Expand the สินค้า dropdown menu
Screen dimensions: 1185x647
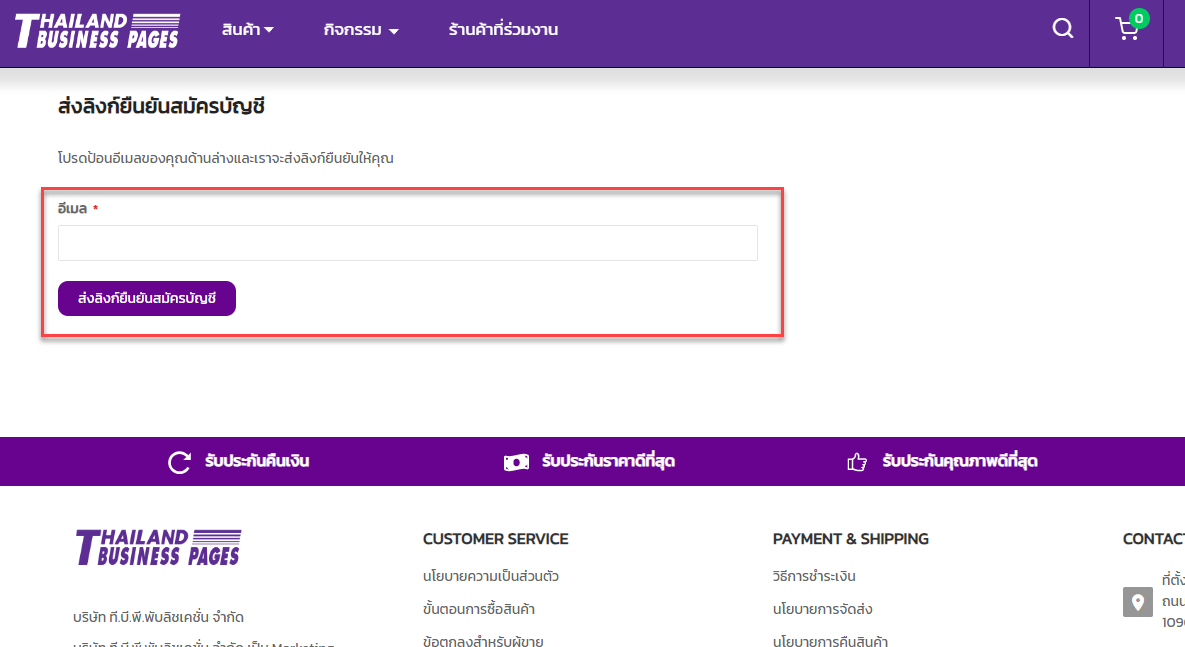pyautogui.click(x=247, y=30)
